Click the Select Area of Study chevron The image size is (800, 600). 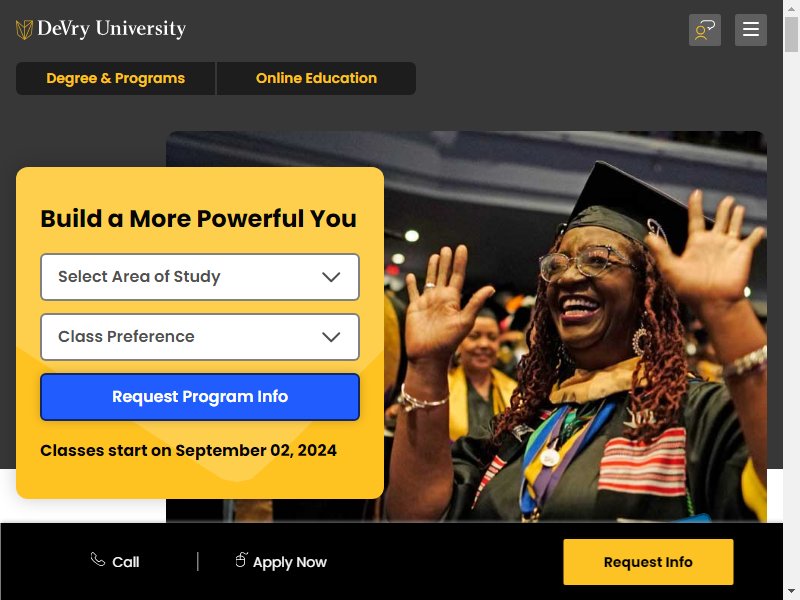tap(331, 277)
